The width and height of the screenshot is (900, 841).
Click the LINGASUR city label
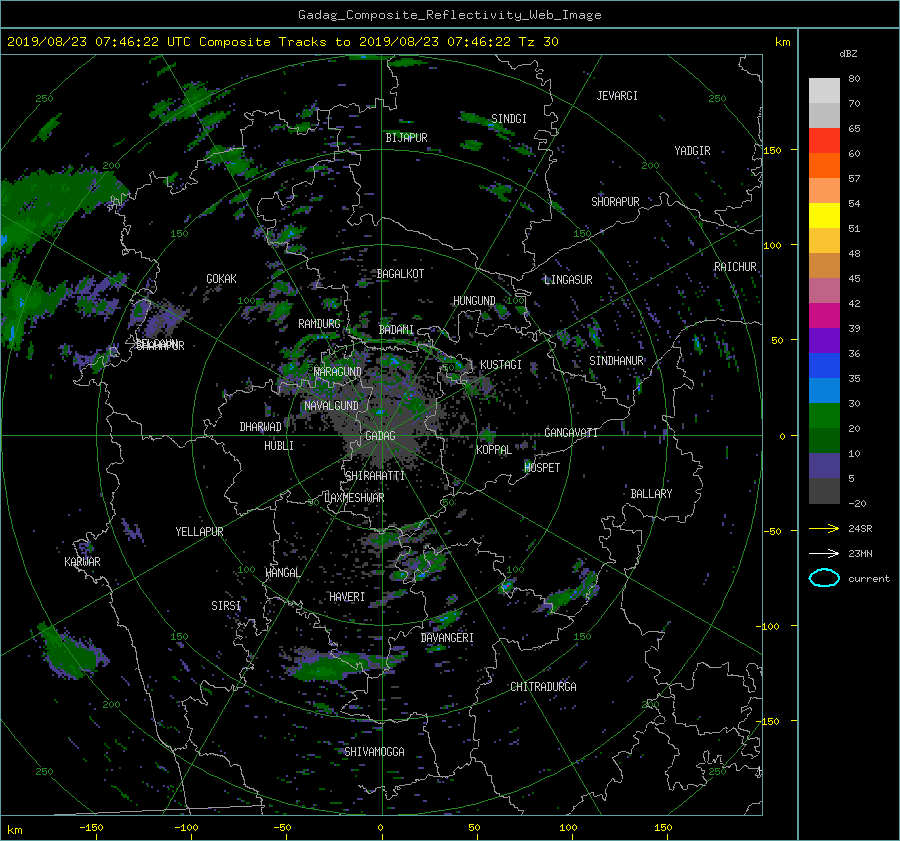[568, 280]
